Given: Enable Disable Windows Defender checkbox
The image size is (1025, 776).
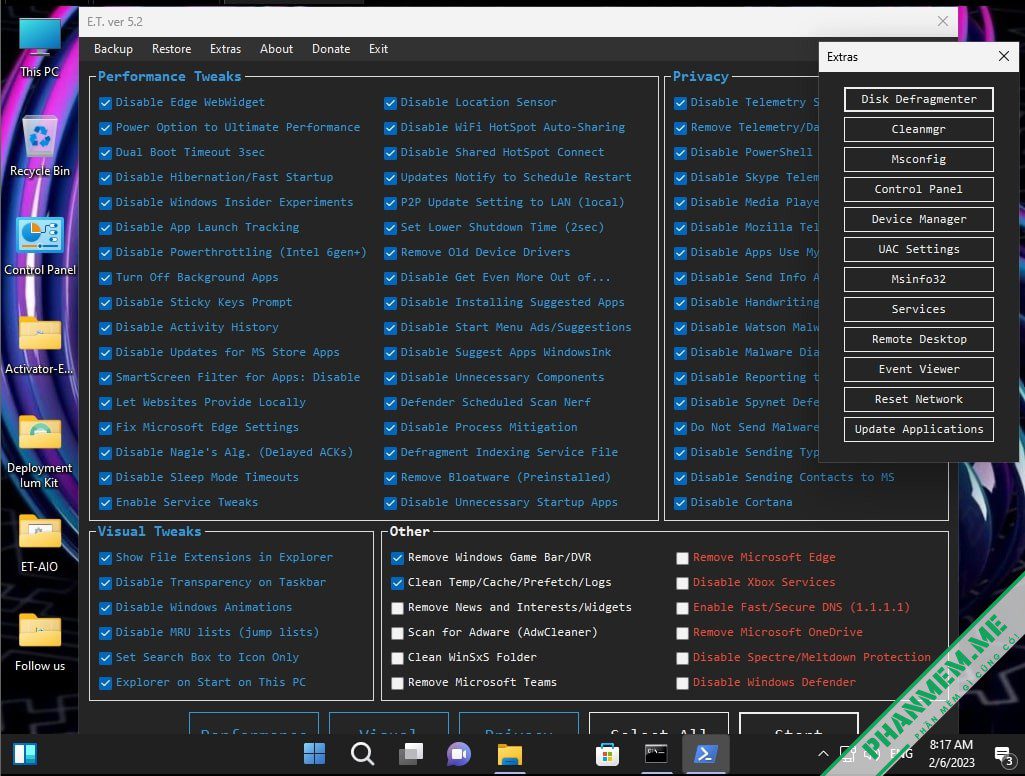Looking at the screenshot, I should [682, 683].
